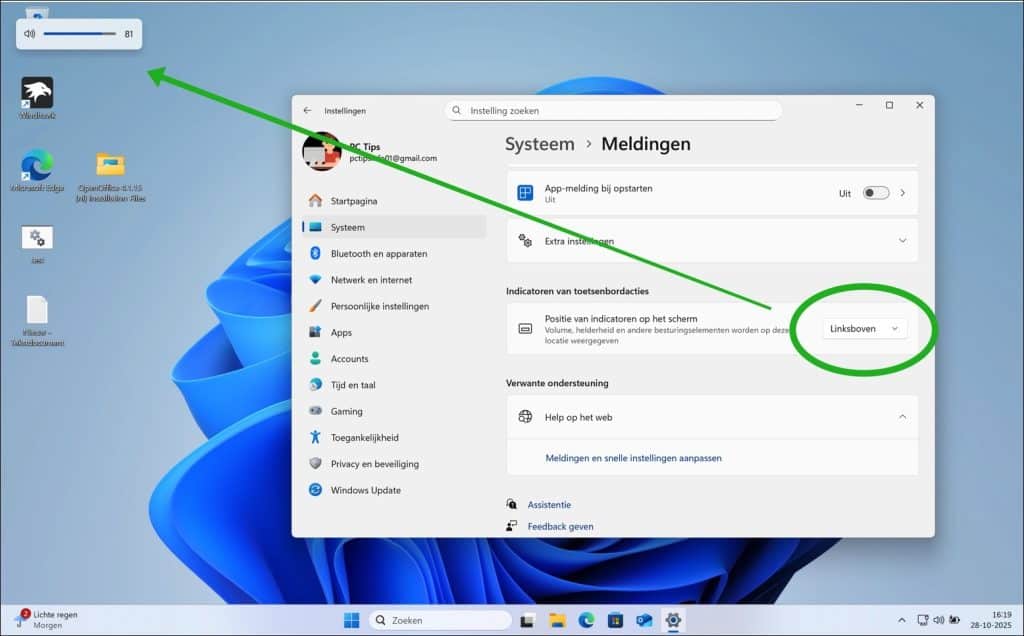Viewport: 1024px width, 636px height.
Task: Open Meldingen en snelle instellingen aanpassen link
Action: pos(633,458)
